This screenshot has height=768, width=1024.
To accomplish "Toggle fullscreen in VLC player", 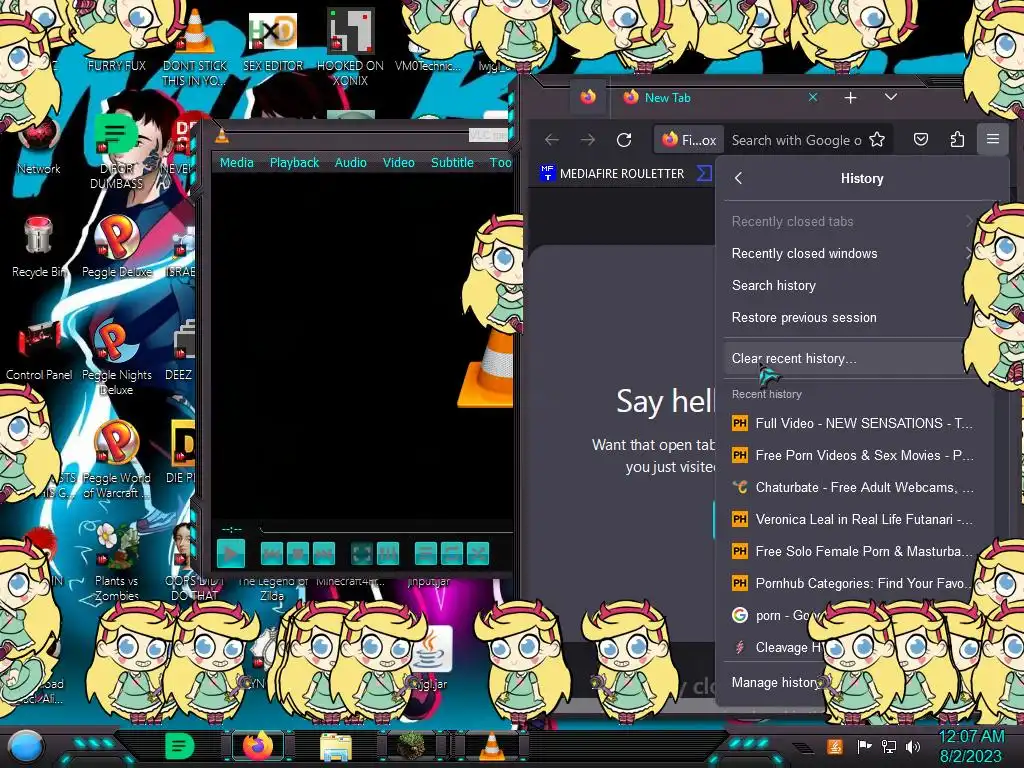I will [x=362, y=554].
